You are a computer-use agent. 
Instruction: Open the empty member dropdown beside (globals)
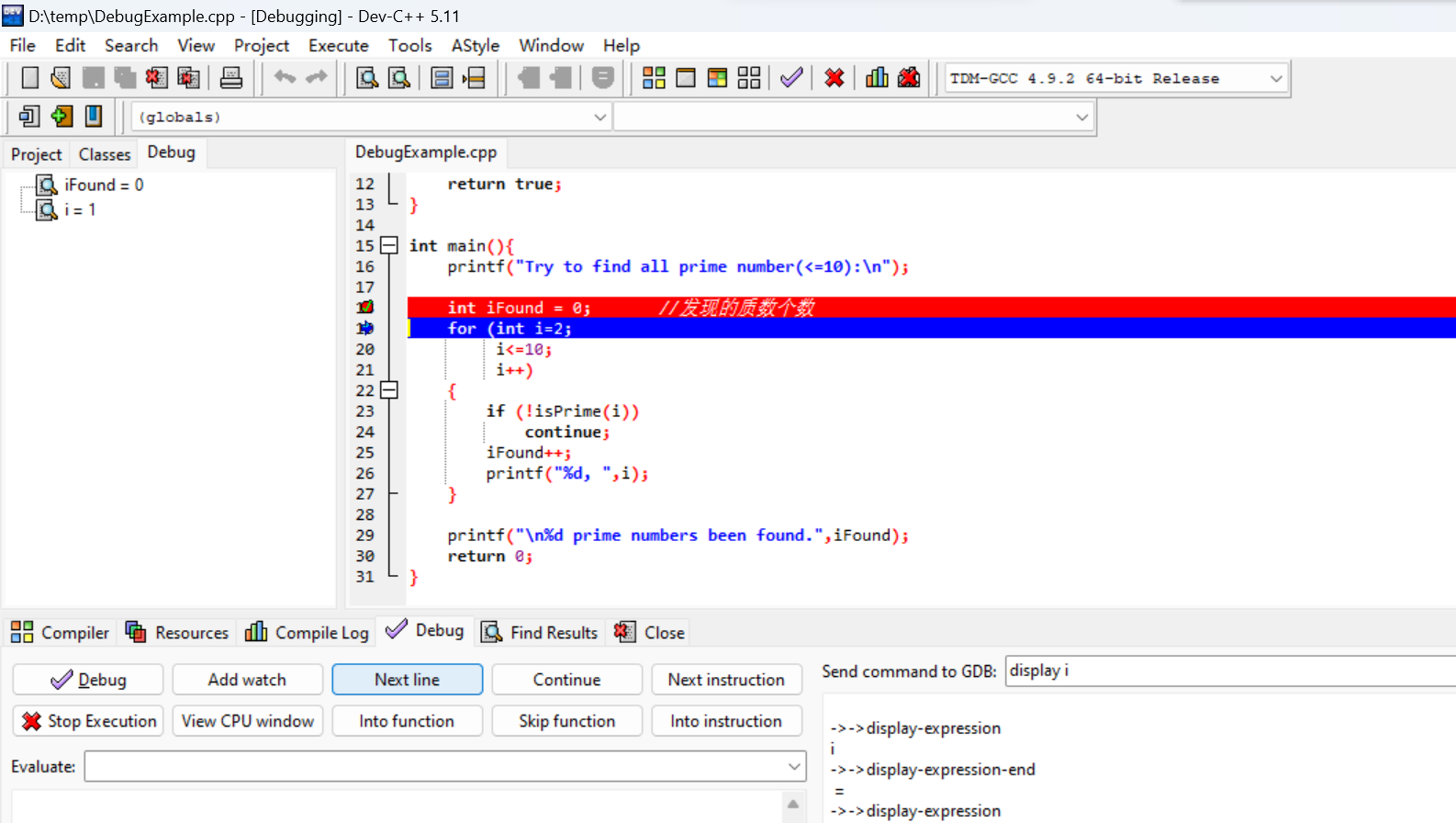click(x=1081, y=117)
